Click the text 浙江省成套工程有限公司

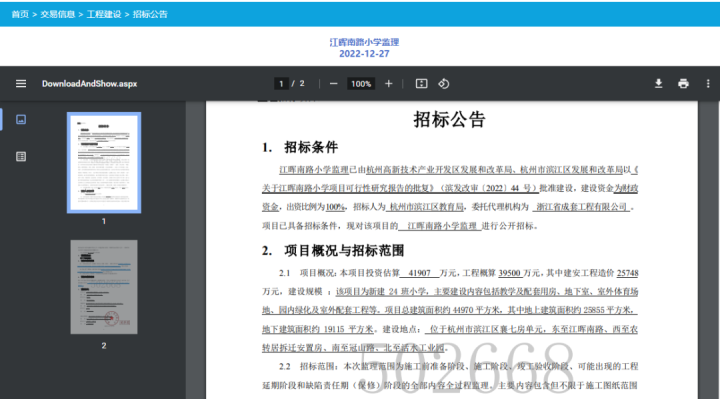point(582,207)
